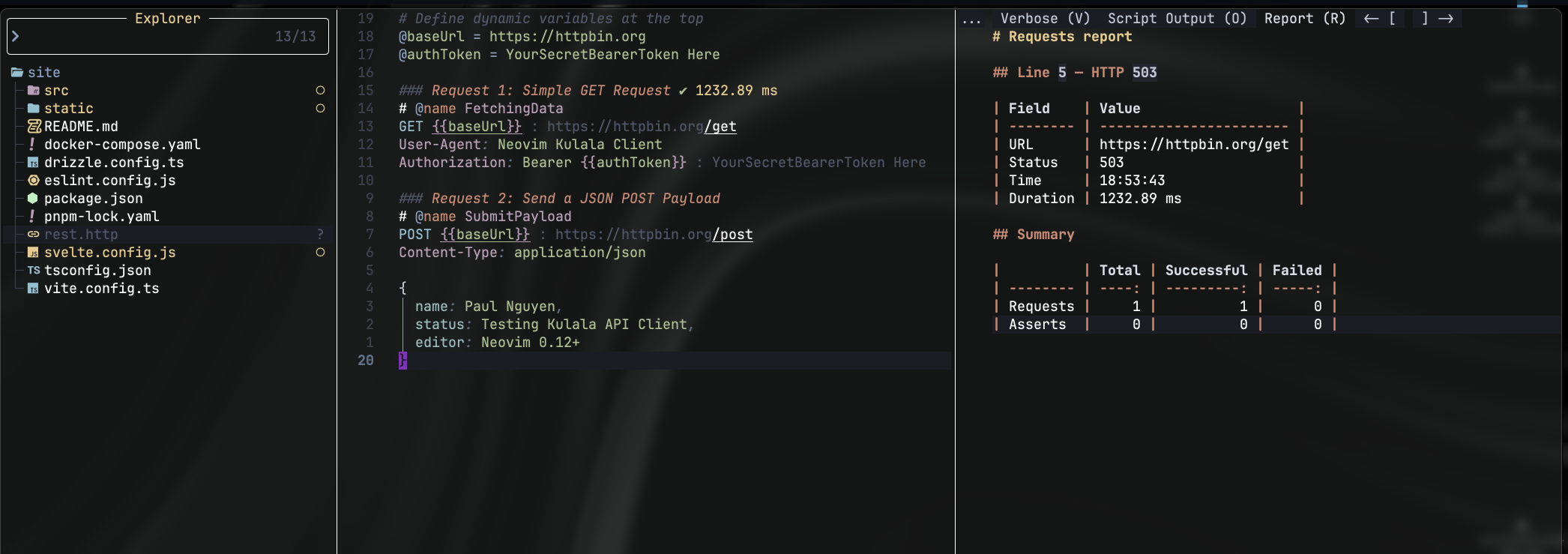Switch to the Verbose (V) tab
Screen dimensions: 1568x554
pyautogui.click(x=1045, y=19)
